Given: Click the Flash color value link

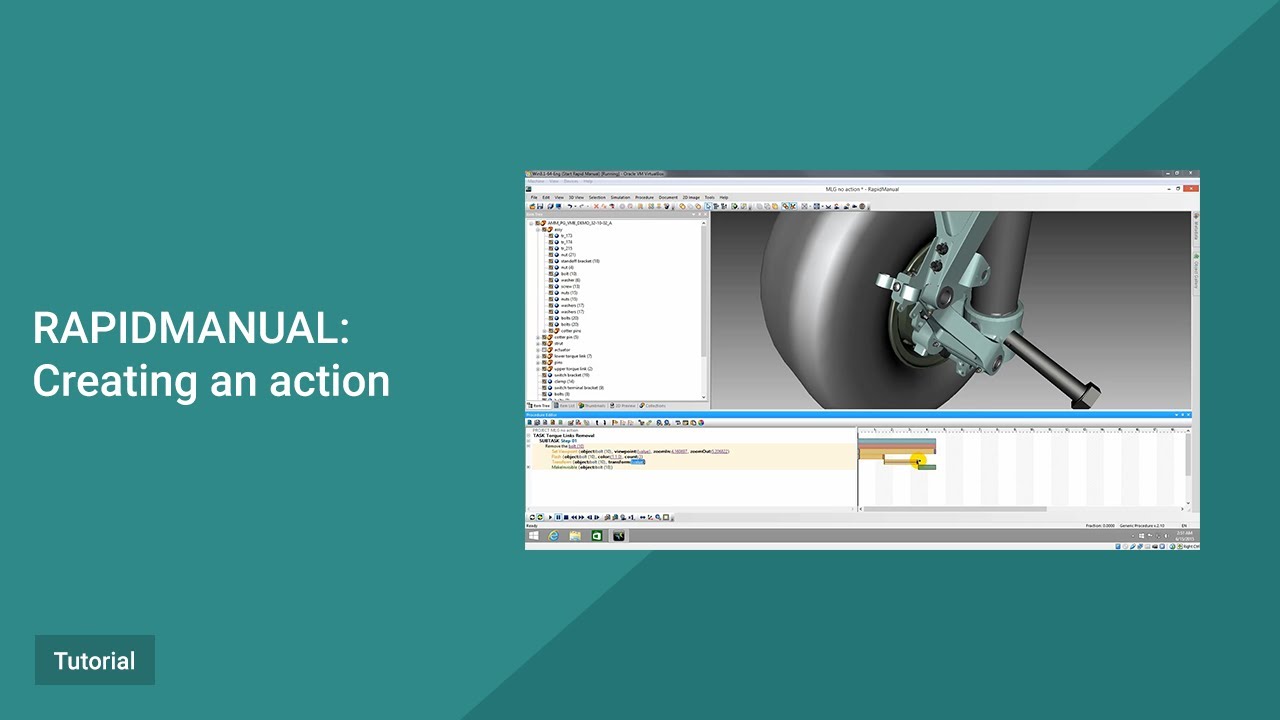Looking at the screenshot, I should pyautogui.click(x=616, y=457).
